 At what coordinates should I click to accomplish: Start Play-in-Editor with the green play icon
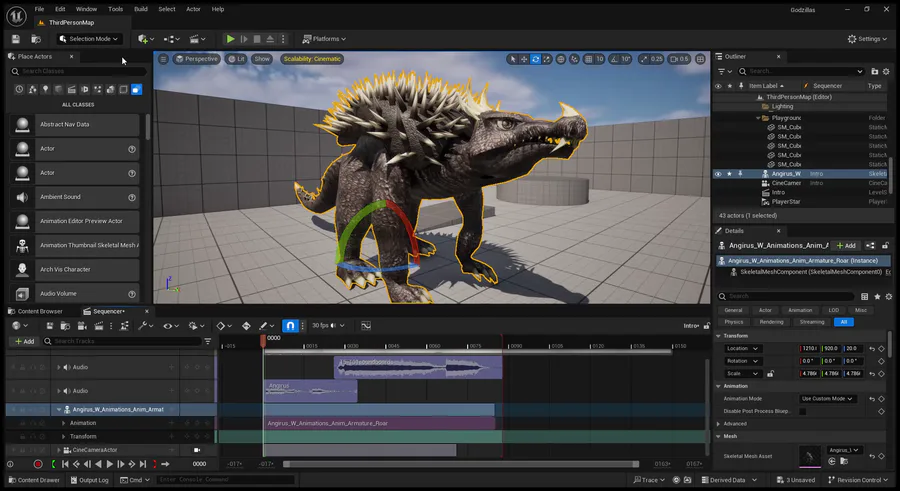pos(230,39)
